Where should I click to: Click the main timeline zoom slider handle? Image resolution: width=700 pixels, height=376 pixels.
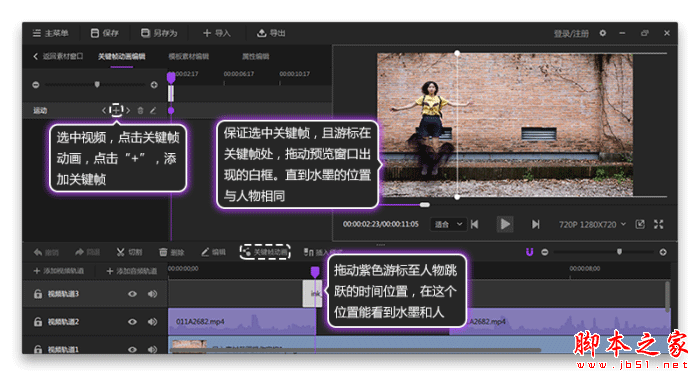pyautogui.click(x=619, y=252)
